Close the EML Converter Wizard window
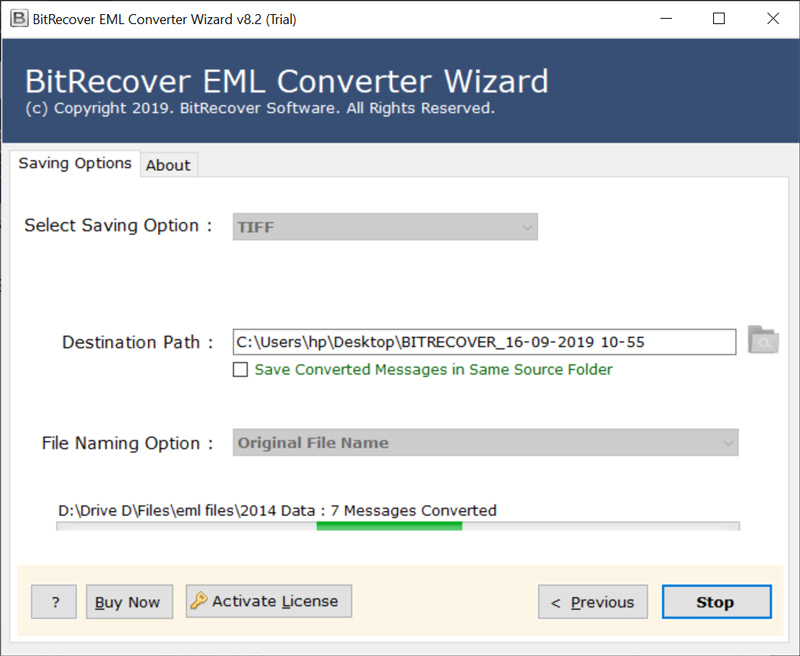 (773, 19)
